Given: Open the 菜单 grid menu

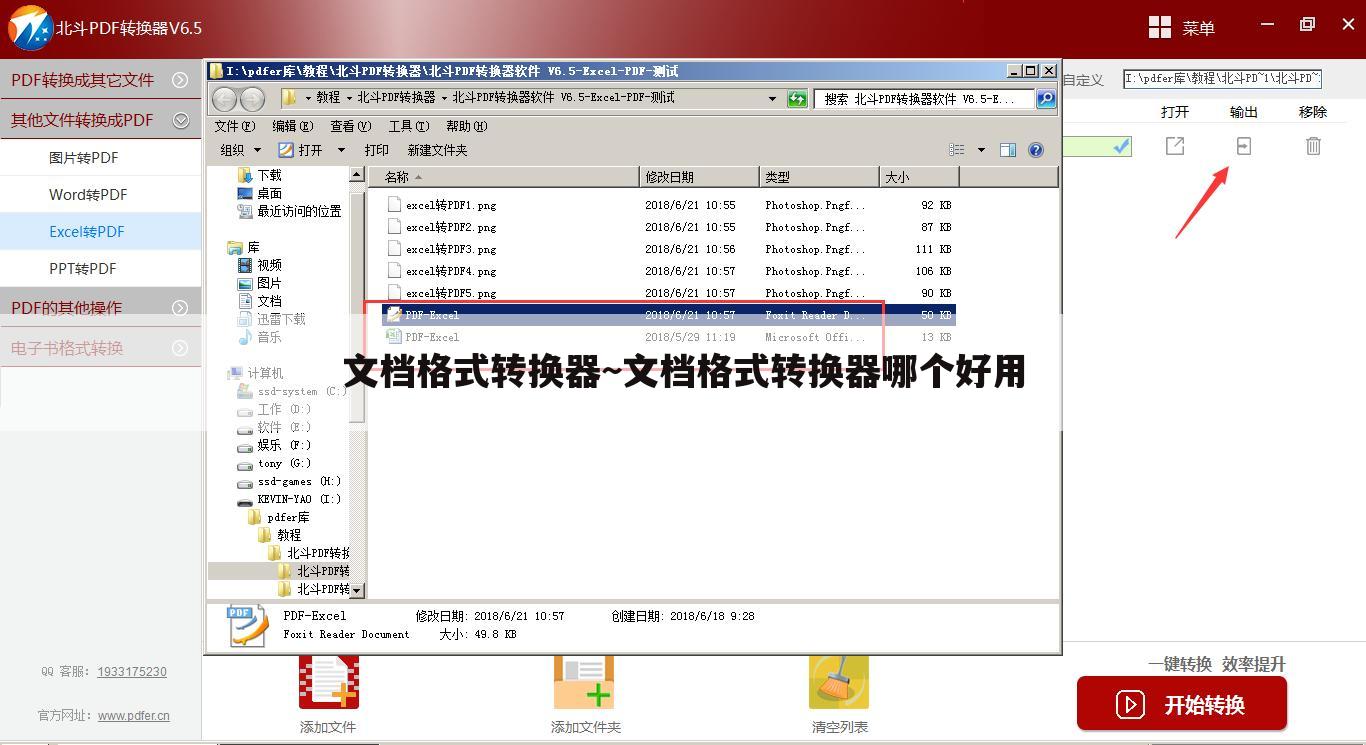Looking at the screenshot, I should [1181, 28].
